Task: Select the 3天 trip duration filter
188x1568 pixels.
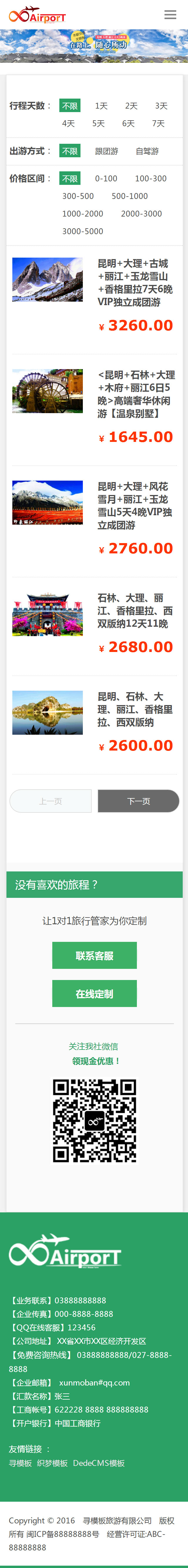Action: (161, 106)
